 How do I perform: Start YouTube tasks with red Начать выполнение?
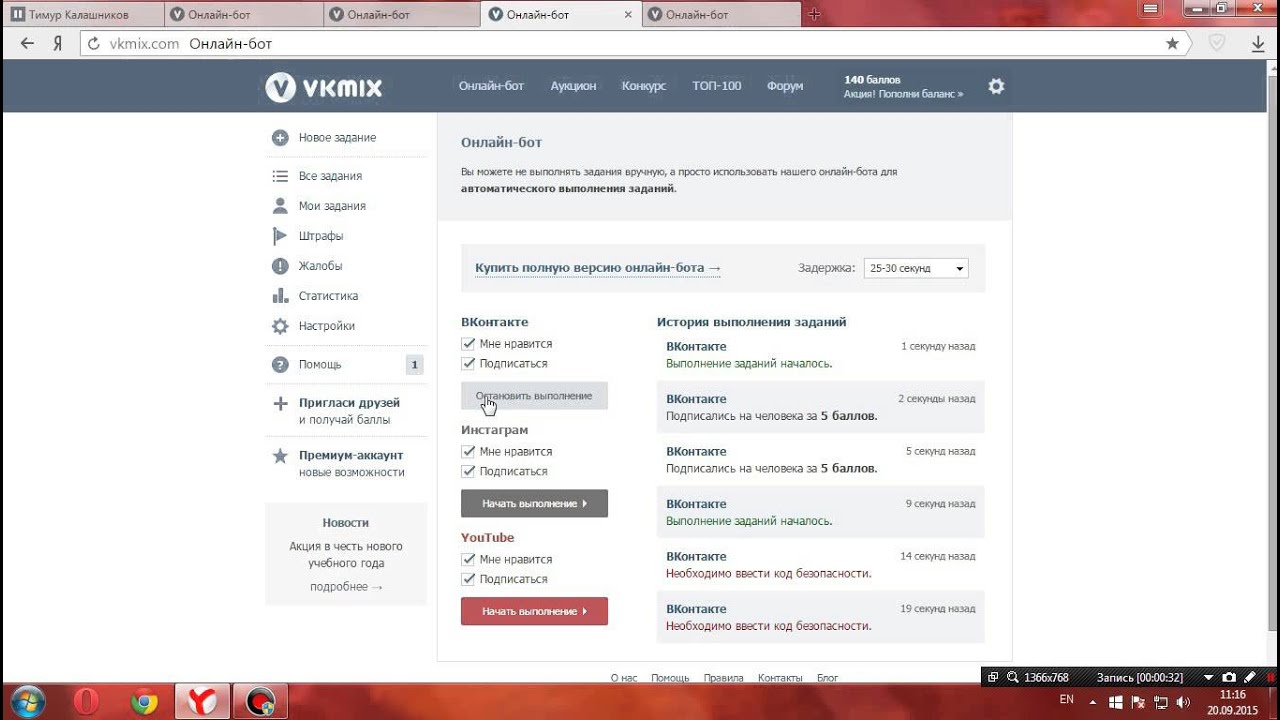tap(534, 611)
